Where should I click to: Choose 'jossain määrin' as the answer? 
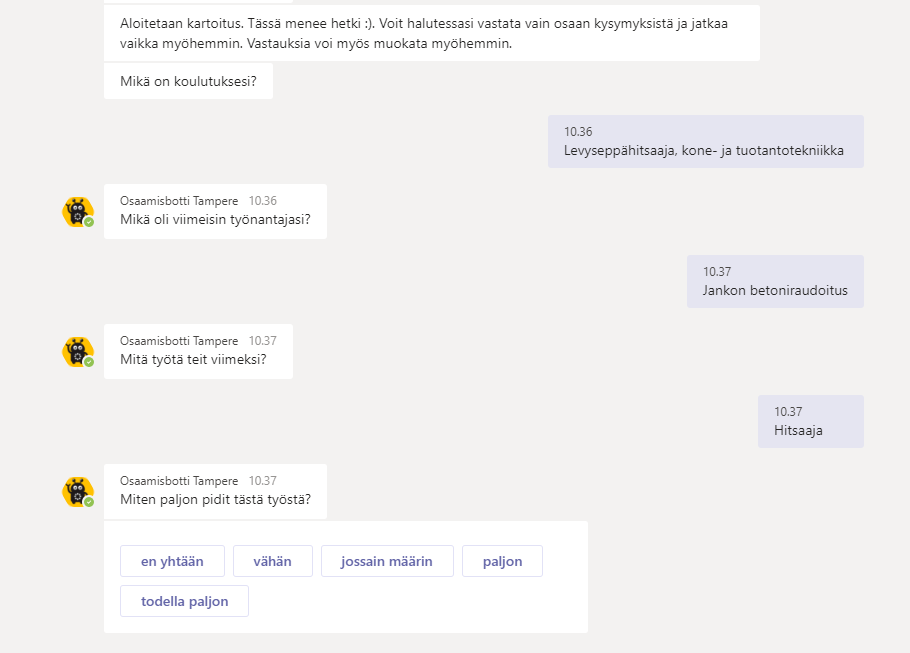click(x=386, y=561)
